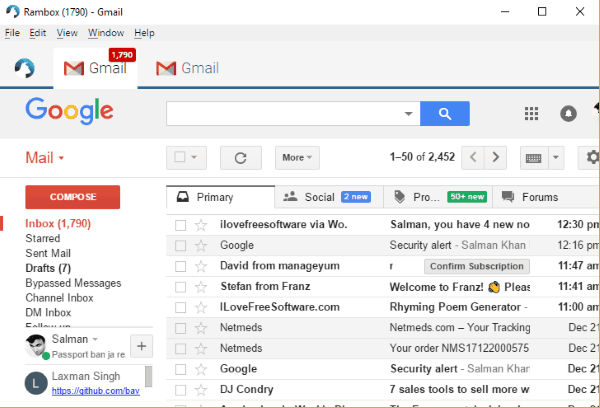Open the Rhyming Poem Generator email subject

(455, 307)
